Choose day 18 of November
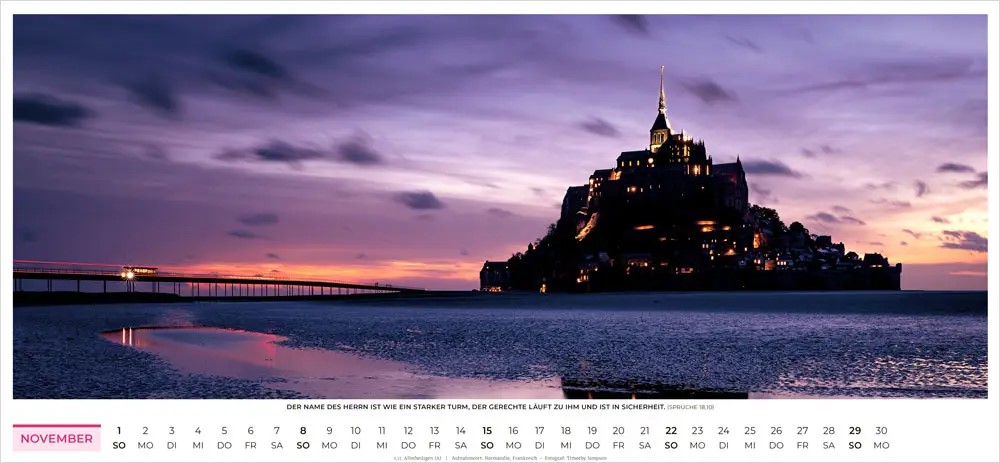This screenshot has height=463, width=1000. pyautogui.click(x=566, y=430)
